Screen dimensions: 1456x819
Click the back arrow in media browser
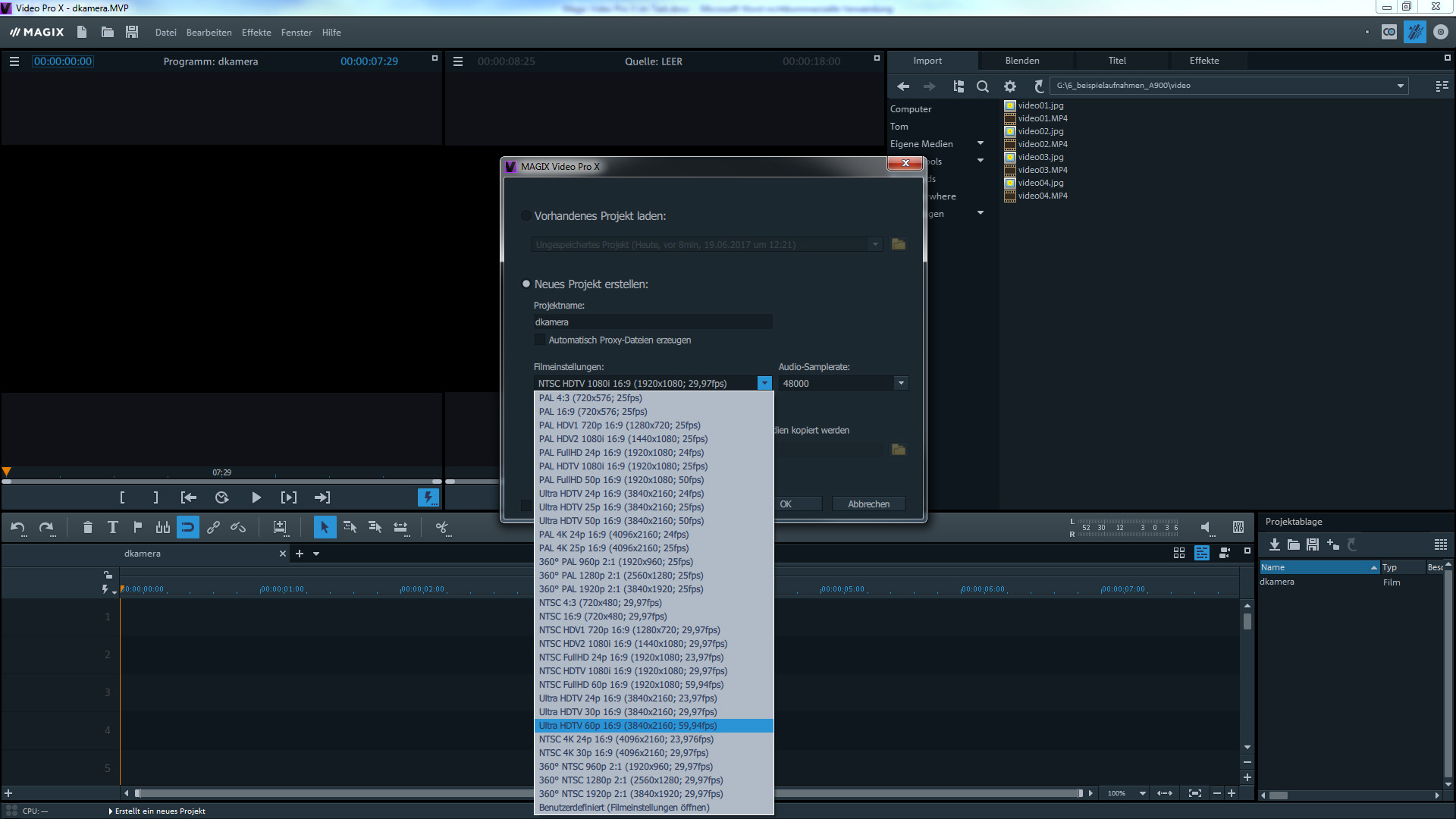tap(903, 86)
